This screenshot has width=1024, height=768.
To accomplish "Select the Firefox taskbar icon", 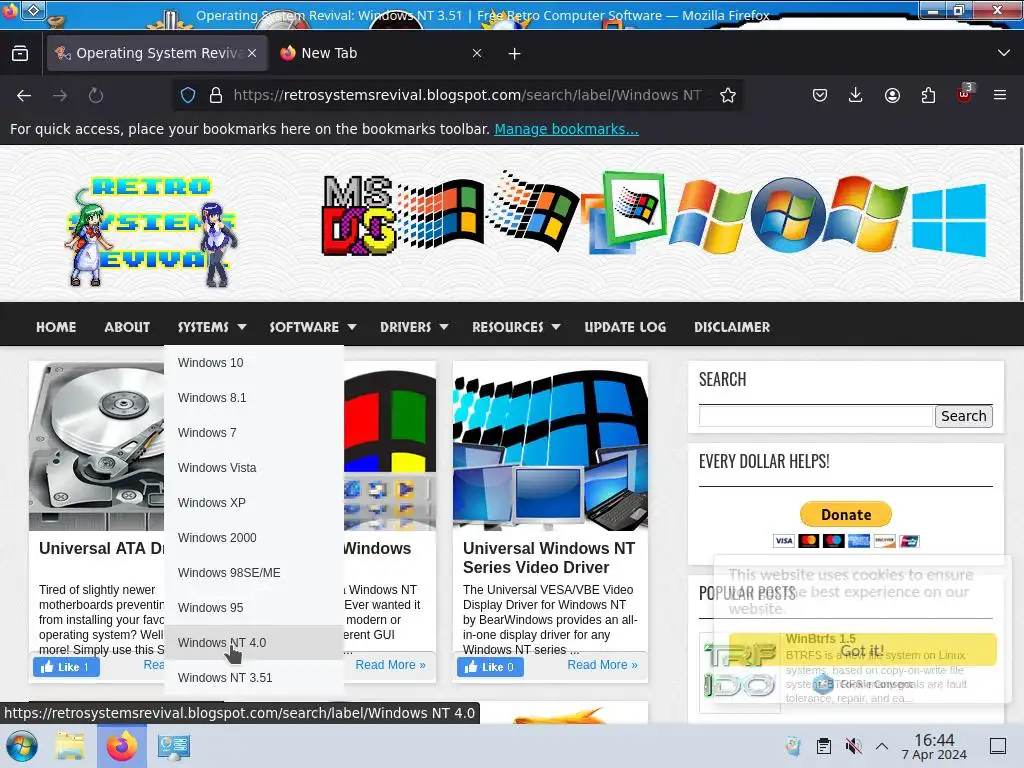I will pyautogui.click(x=121, y=746).
